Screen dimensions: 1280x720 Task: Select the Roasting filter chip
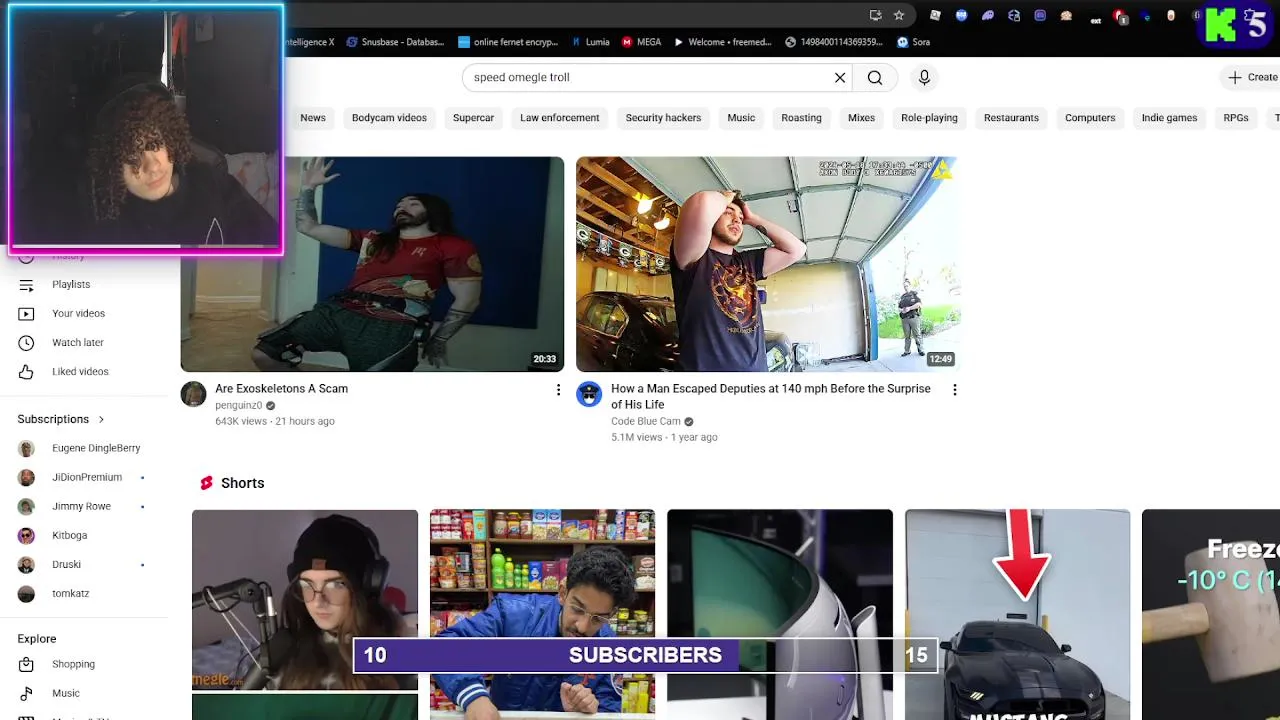(801, 118)
